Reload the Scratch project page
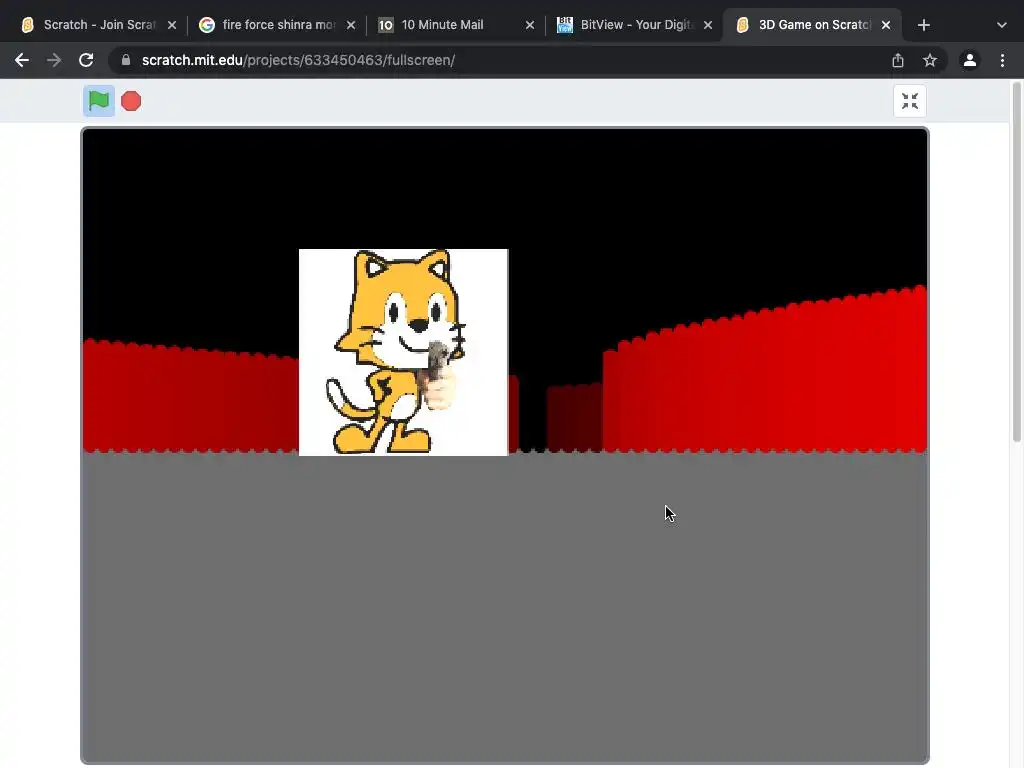The image size is (1024, 768). 86,60
